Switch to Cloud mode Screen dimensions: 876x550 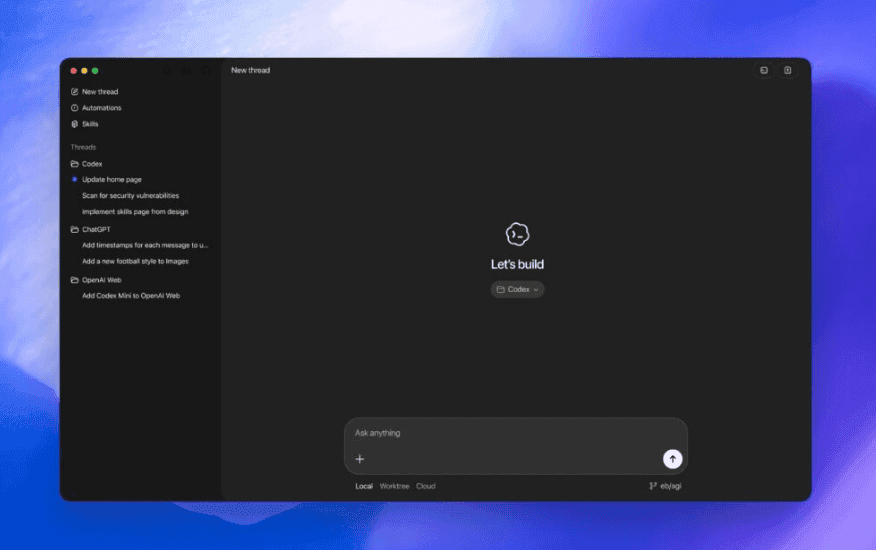426,486
